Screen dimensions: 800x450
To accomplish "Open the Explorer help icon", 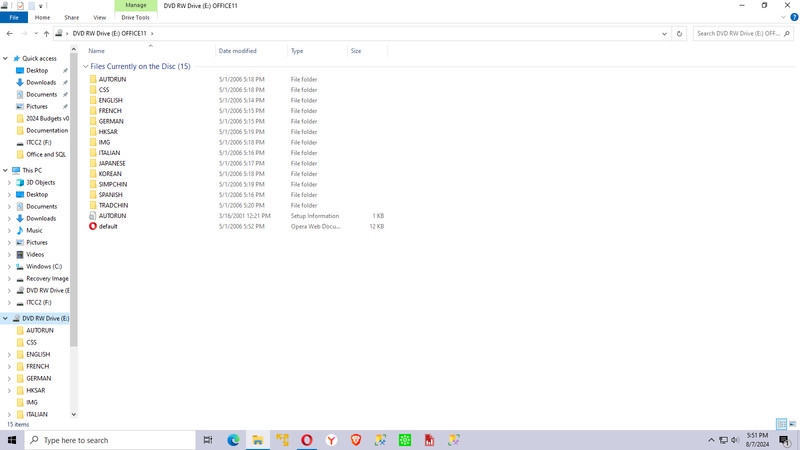I will (x=794, y=17).
